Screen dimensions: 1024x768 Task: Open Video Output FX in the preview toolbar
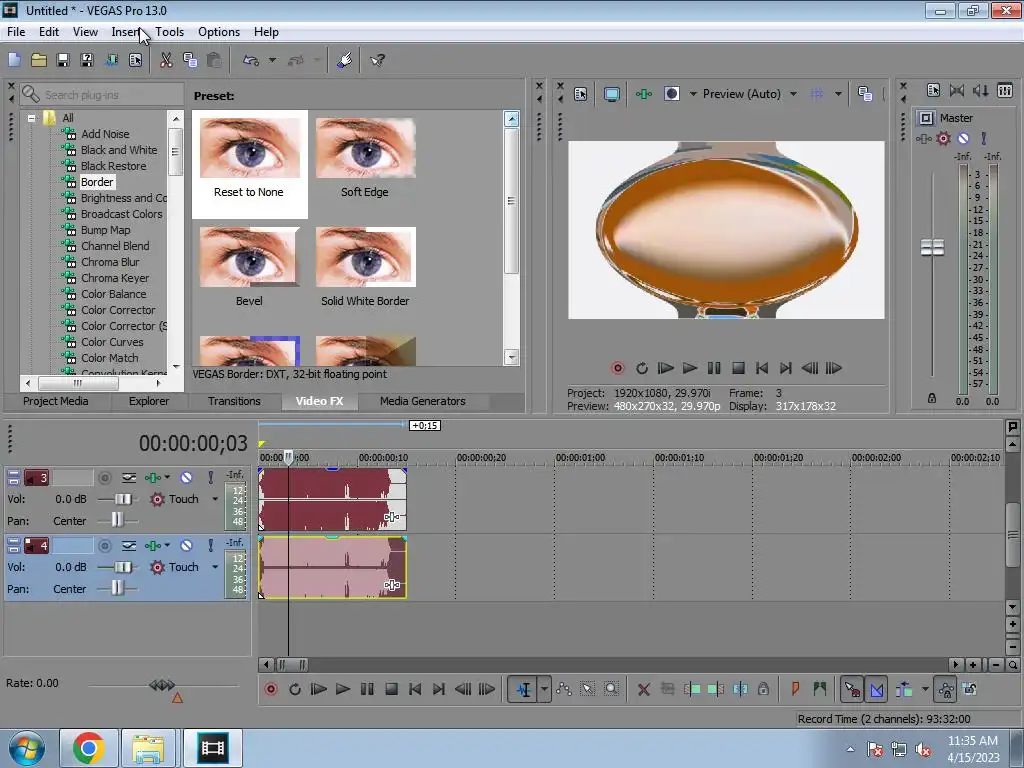pyautogui.click(x=644, y=94)
